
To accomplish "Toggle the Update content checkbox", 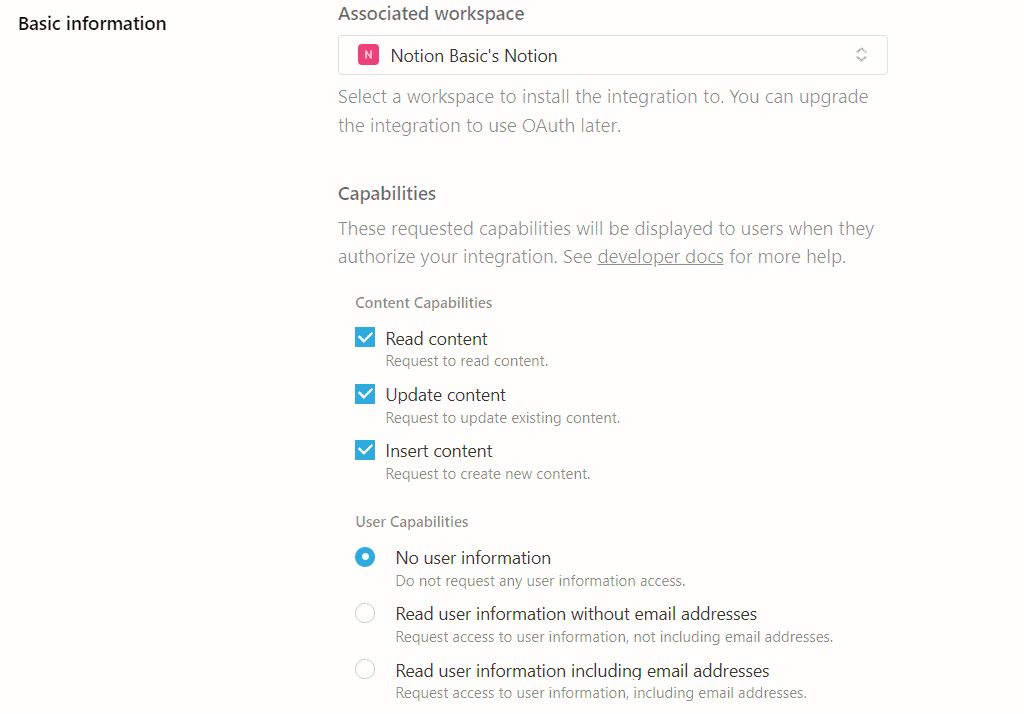I will tap(365, 394).
